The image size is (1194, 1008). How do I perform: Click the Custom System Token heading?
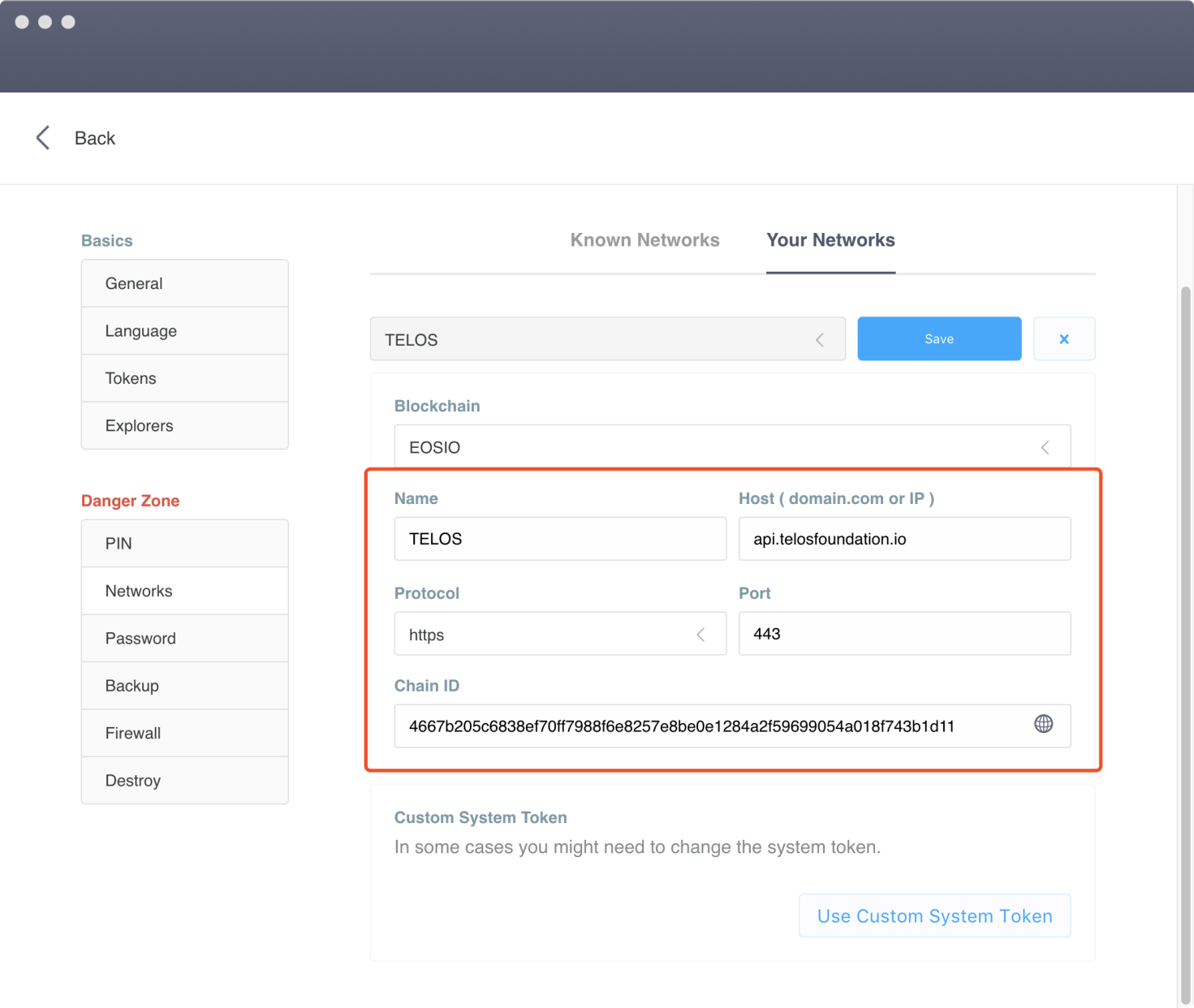click(481, 817)
